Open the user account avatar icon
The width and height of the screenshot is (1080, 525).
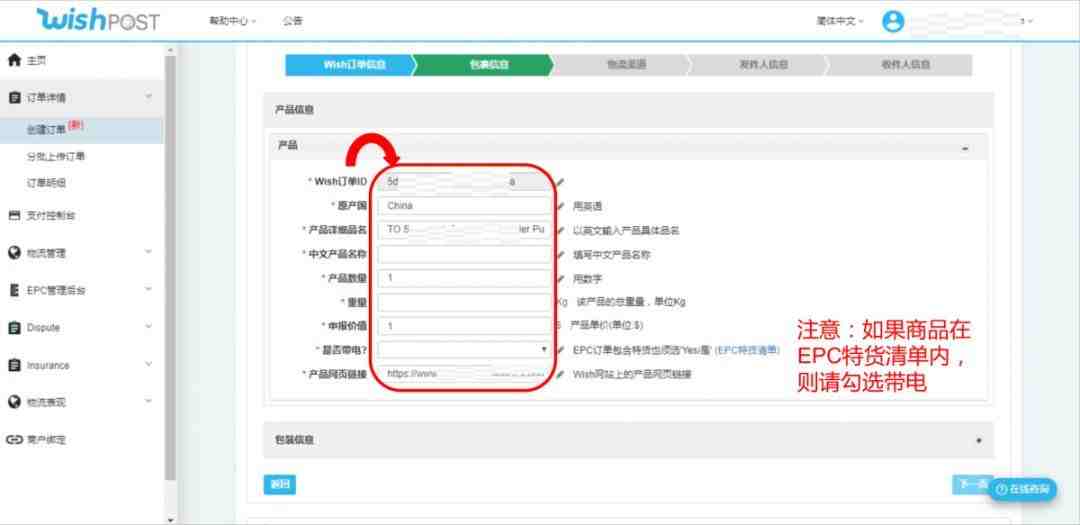[893, 21]
